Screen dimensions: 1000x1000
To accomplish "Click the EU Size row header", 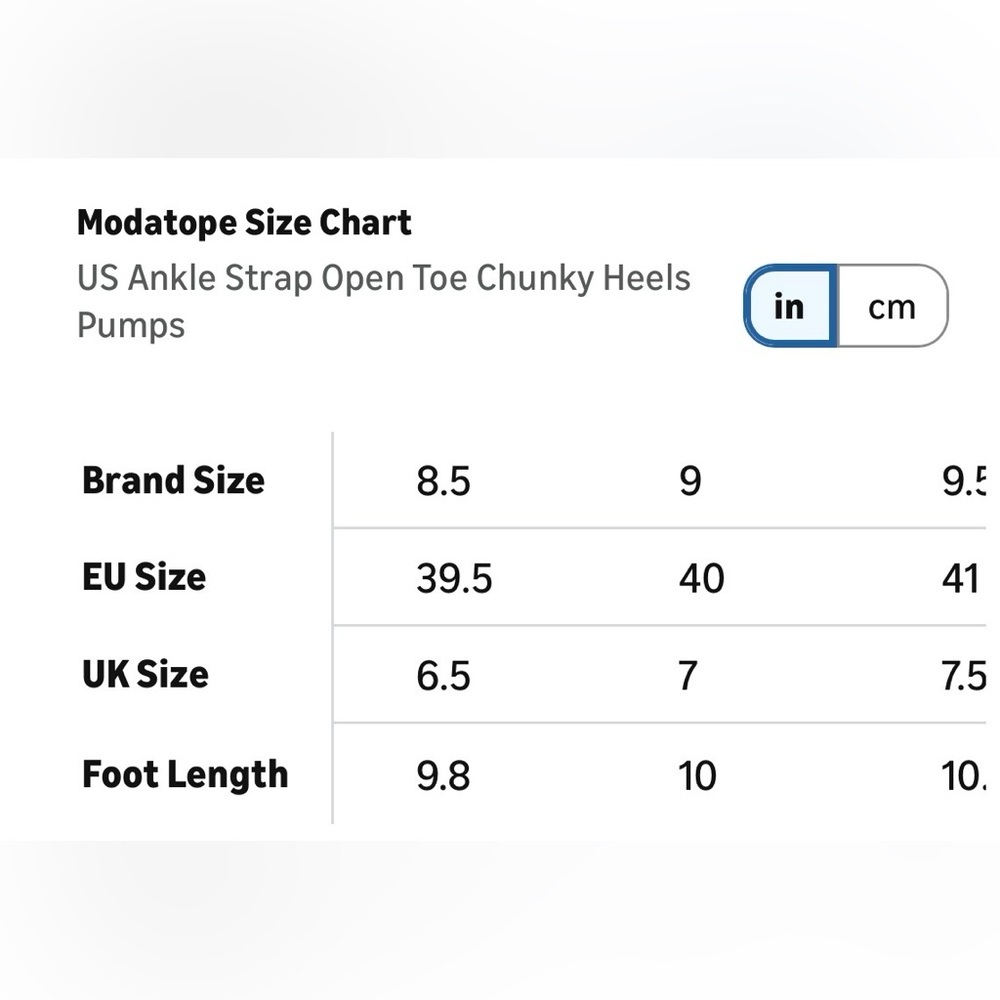I will coord(144,577).
